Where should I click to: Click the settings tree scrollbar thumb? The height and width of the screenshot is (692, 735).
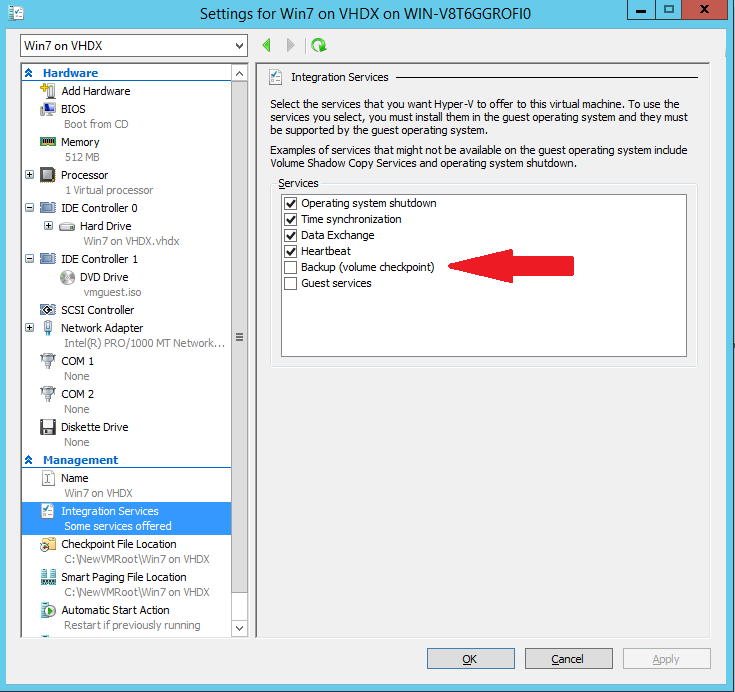tap(240, 337)
